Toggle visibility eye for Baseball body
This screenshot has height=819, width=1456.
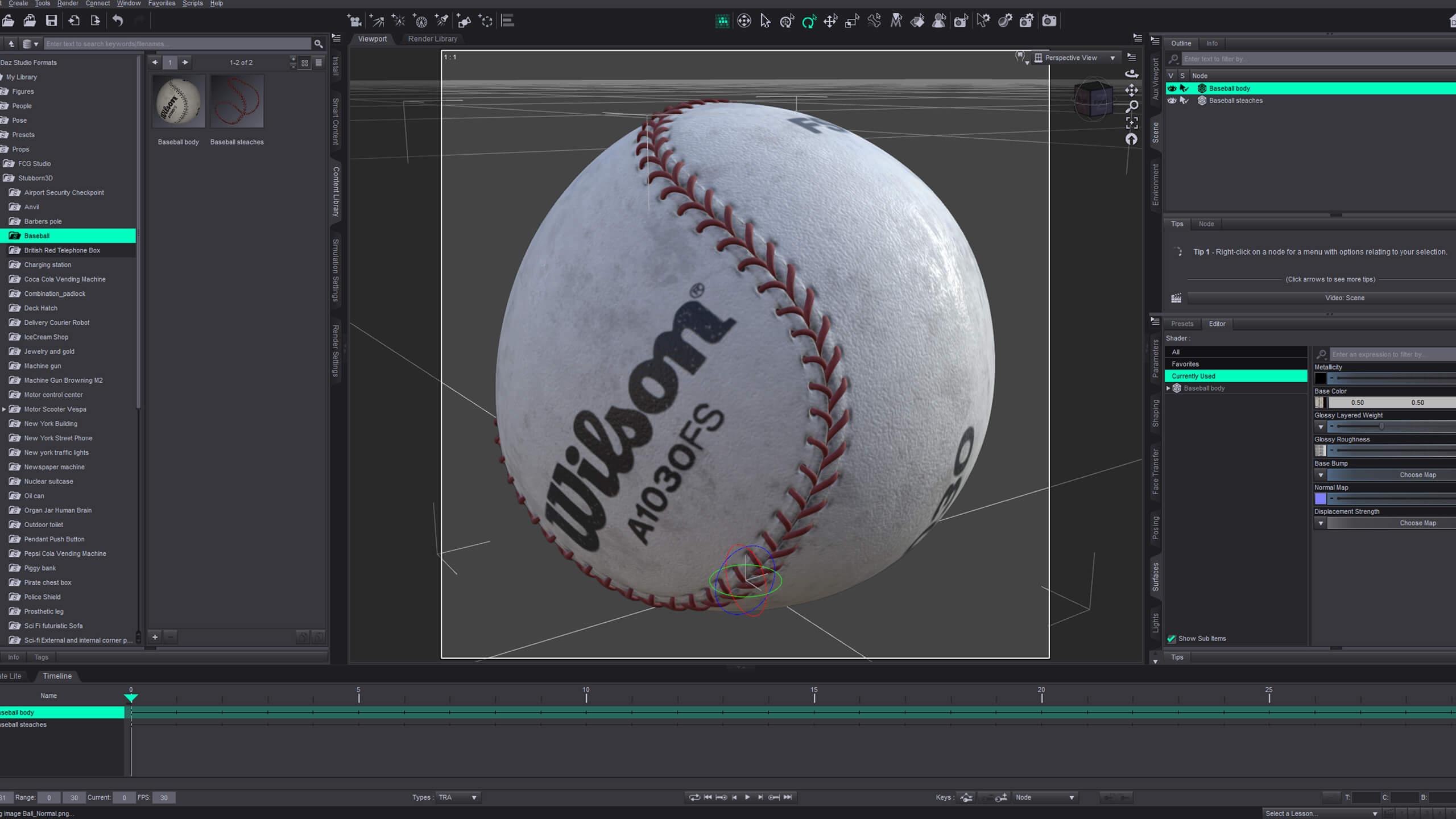pyautogui.click(x=1172, y=88)
